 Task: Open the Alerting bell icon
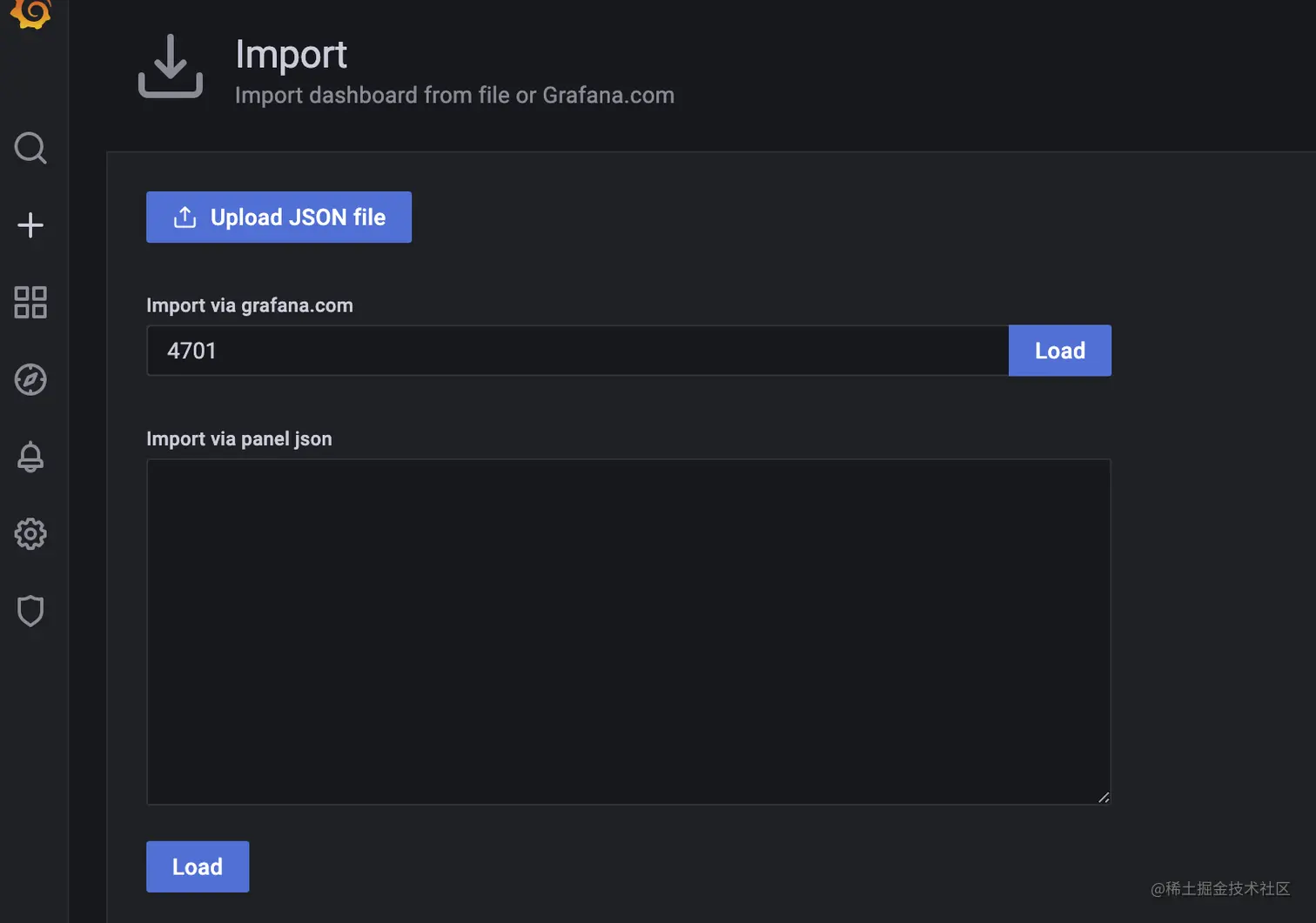[30, 457]
